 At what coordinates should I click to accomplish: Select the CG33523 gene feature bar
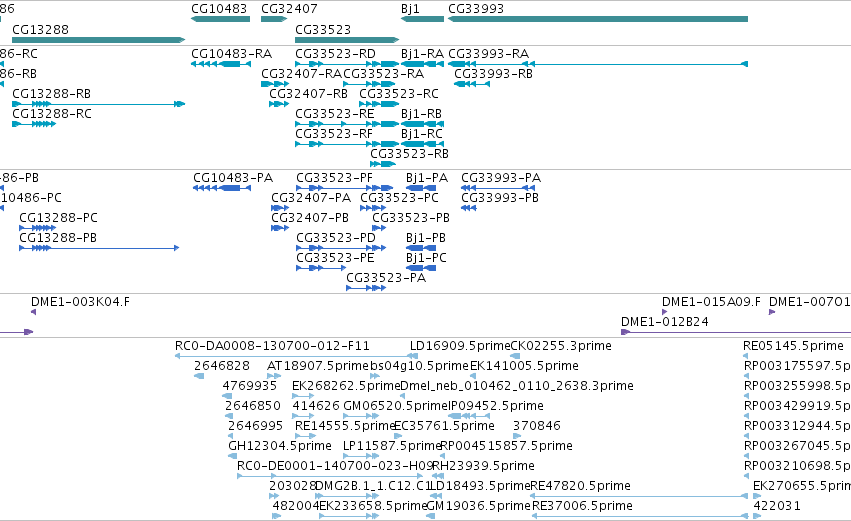tap(347, 40)
